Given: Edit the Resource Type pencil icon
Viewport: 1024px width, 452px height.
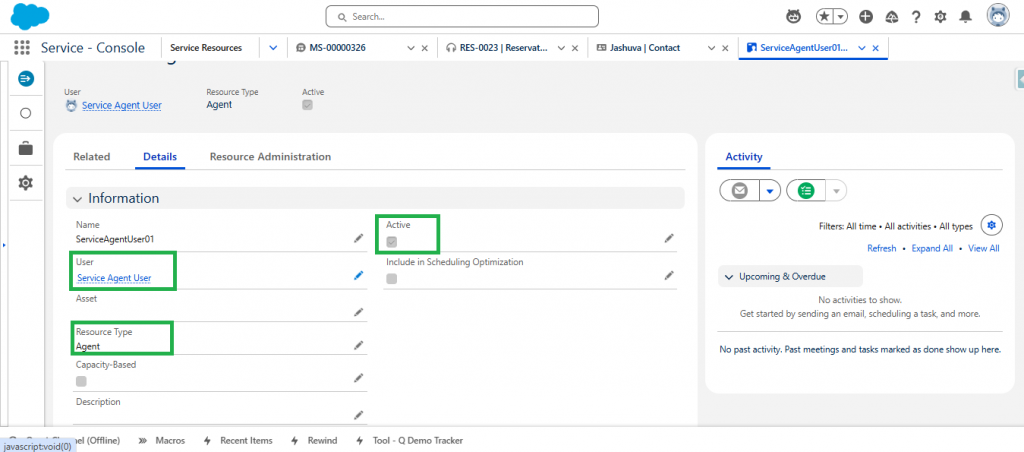Looking at the screenshot, I should [358, 345].
